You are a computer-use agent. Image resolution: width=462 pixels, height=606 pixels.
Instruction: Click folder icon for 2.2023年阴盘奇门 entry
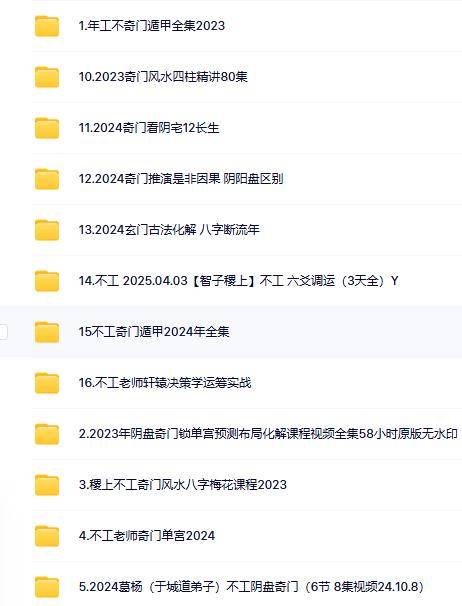(47, 434)
